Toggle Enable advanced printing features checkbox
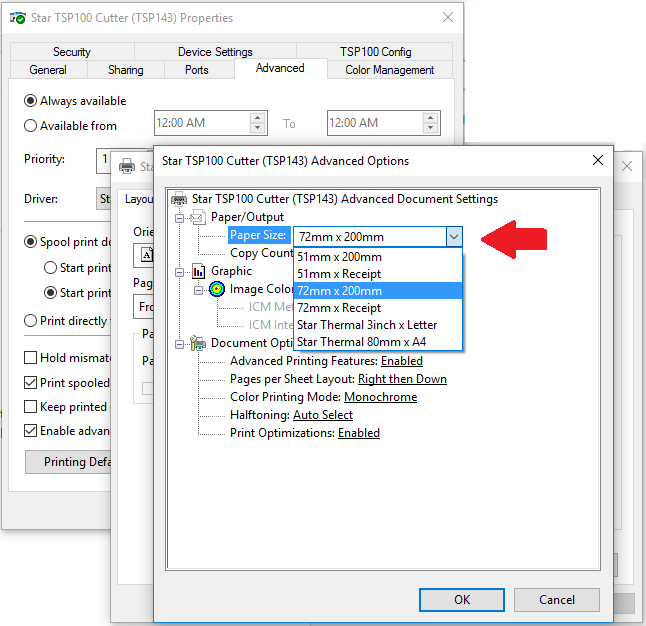The width and height of the screenshot is (646, 626). click(x=30, y=431)
